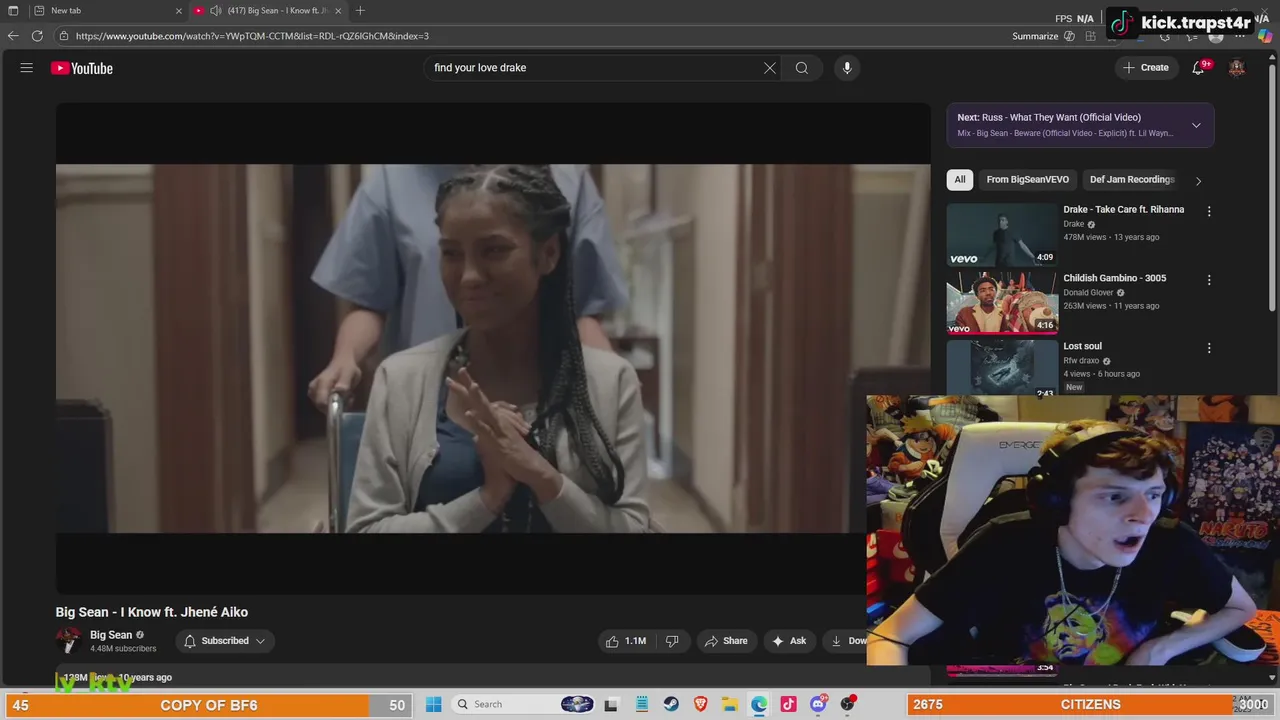Go to the YouTube home logo
1280x720 pixels.
82,68
